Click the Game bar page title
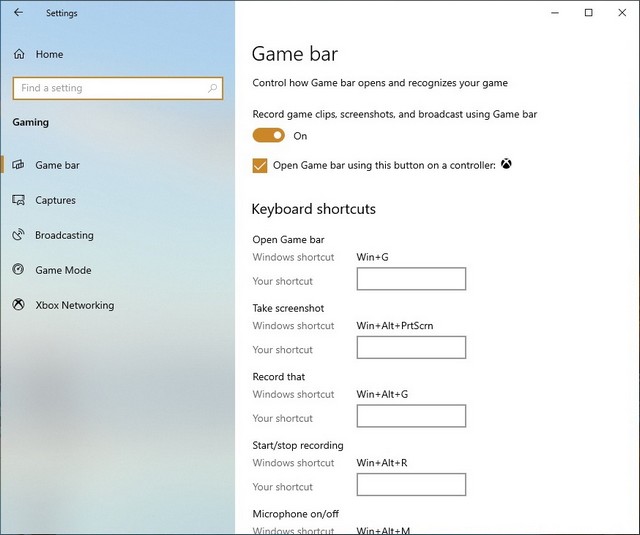This screenshot has width=640, height=535. (295, 54)
